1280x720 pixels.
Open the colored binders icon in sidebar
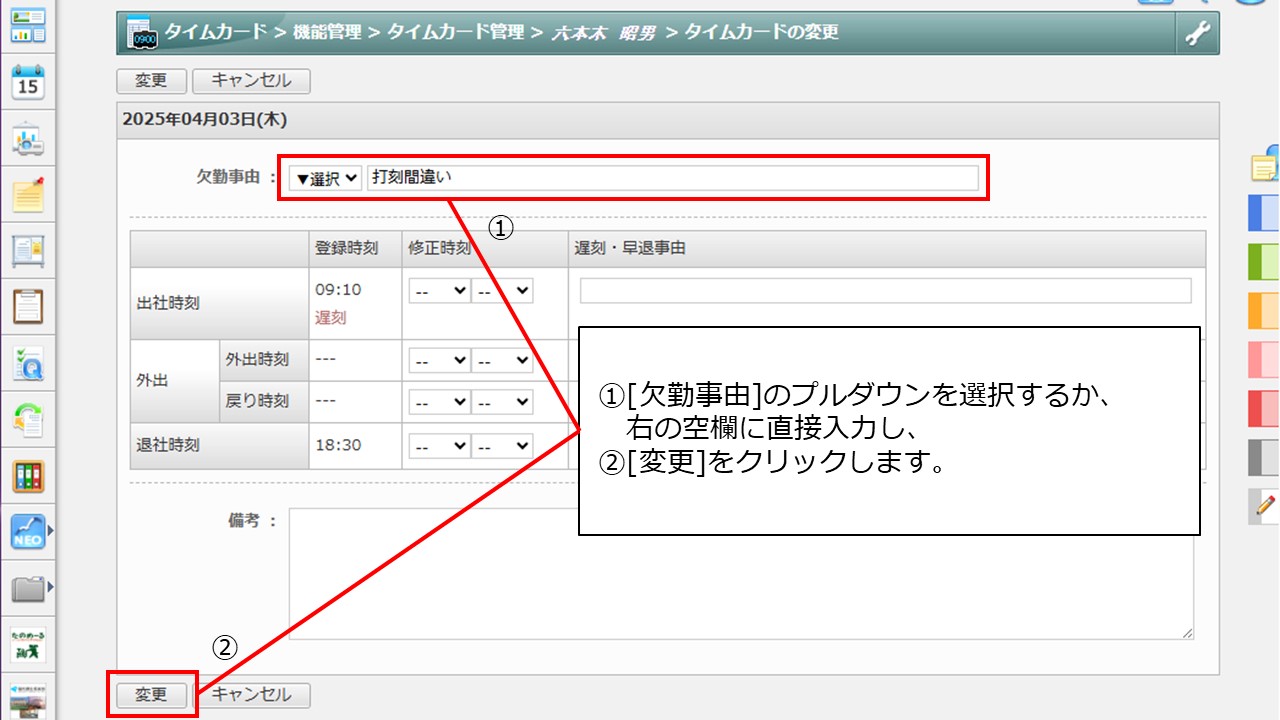(28, 476)
